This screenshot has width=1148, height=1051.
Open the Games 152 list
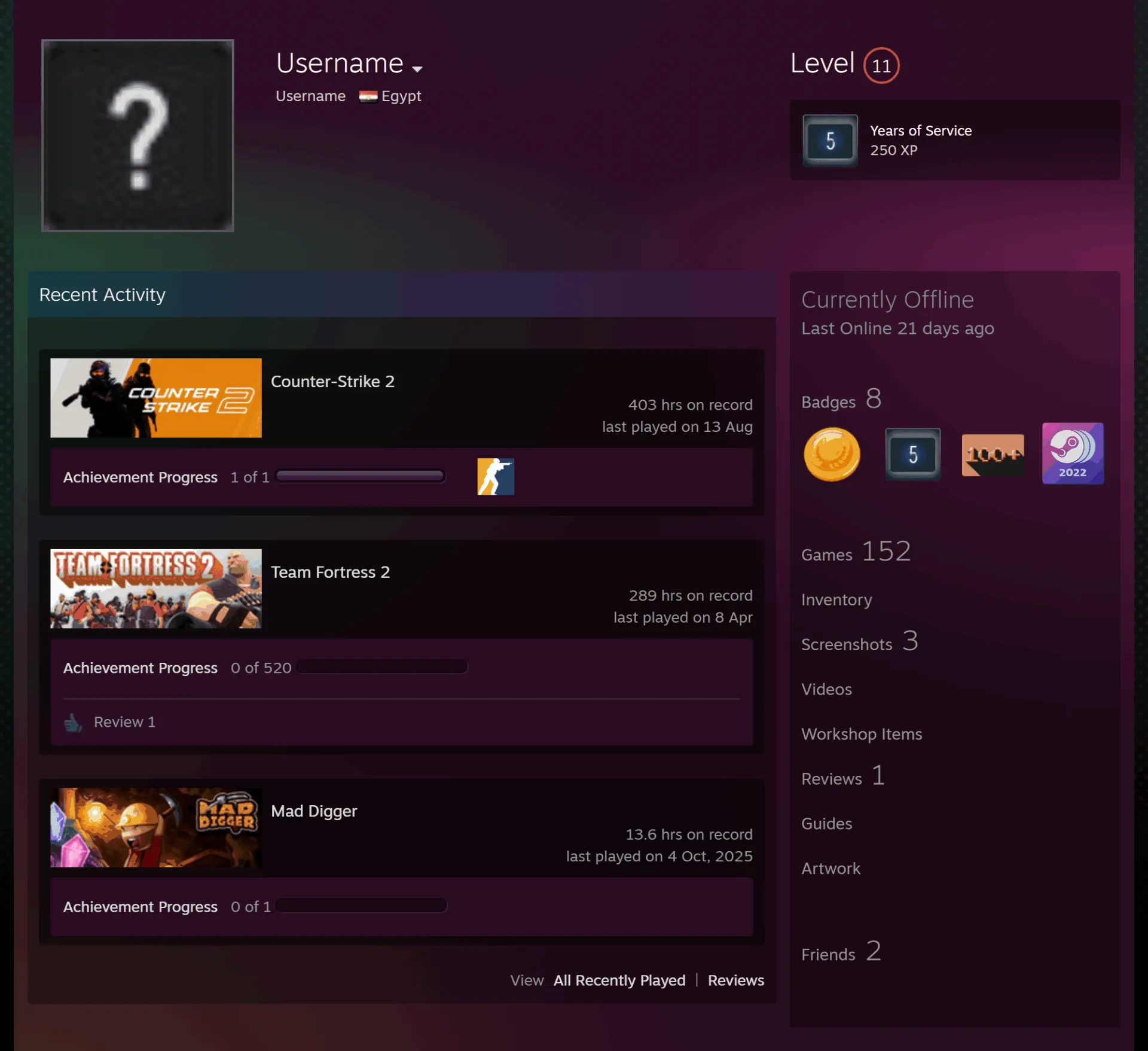click(x=856, y=552)
